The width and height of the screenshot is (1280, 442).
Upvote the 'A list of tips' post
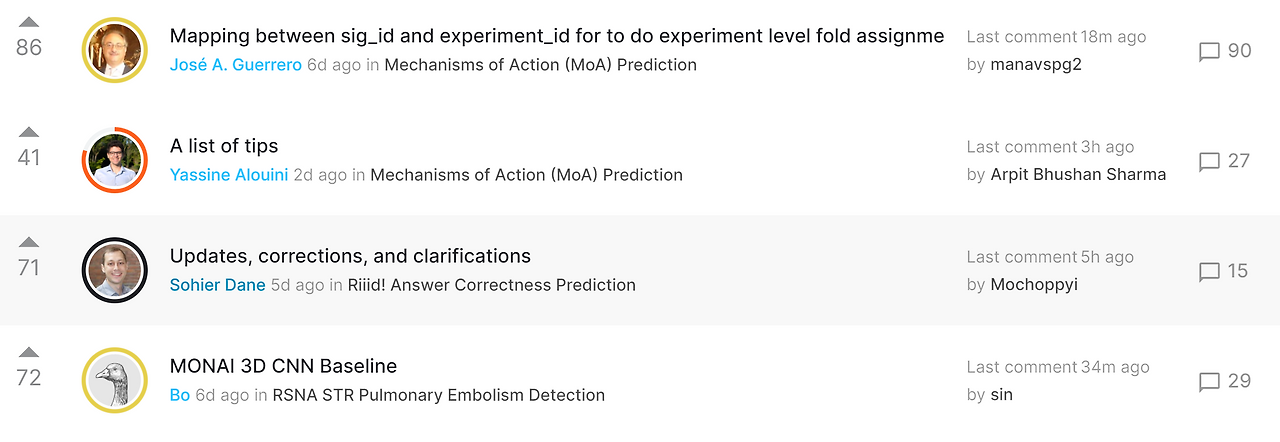tap(29, 132)
